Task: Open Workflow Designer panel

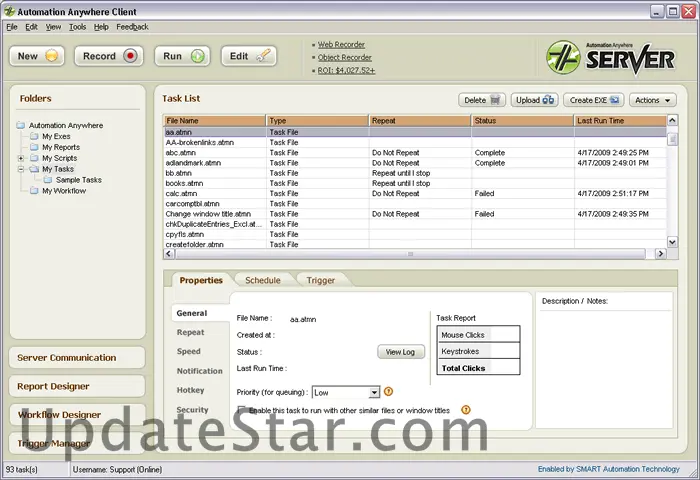Action: pyautogui.click(x=77, y=415)
